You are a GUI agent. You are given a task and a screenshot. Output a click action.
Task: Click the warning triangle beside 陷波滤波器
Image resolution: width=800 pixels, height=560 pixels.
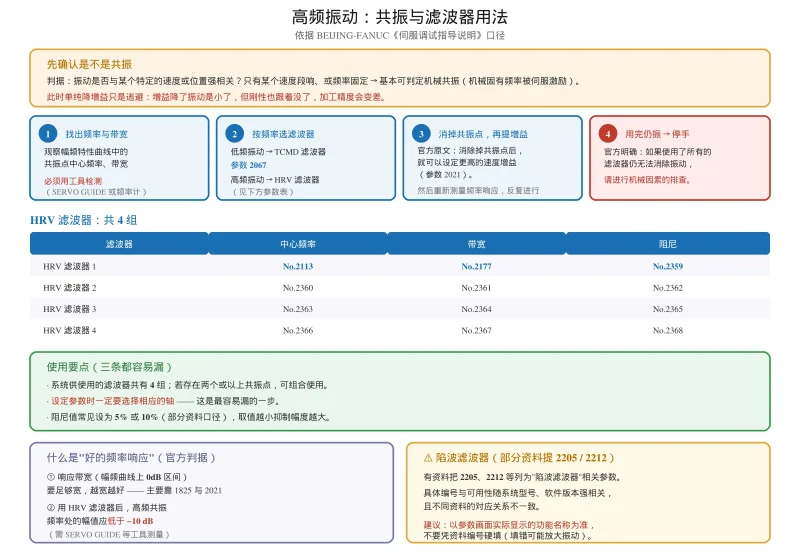(428, 457)
